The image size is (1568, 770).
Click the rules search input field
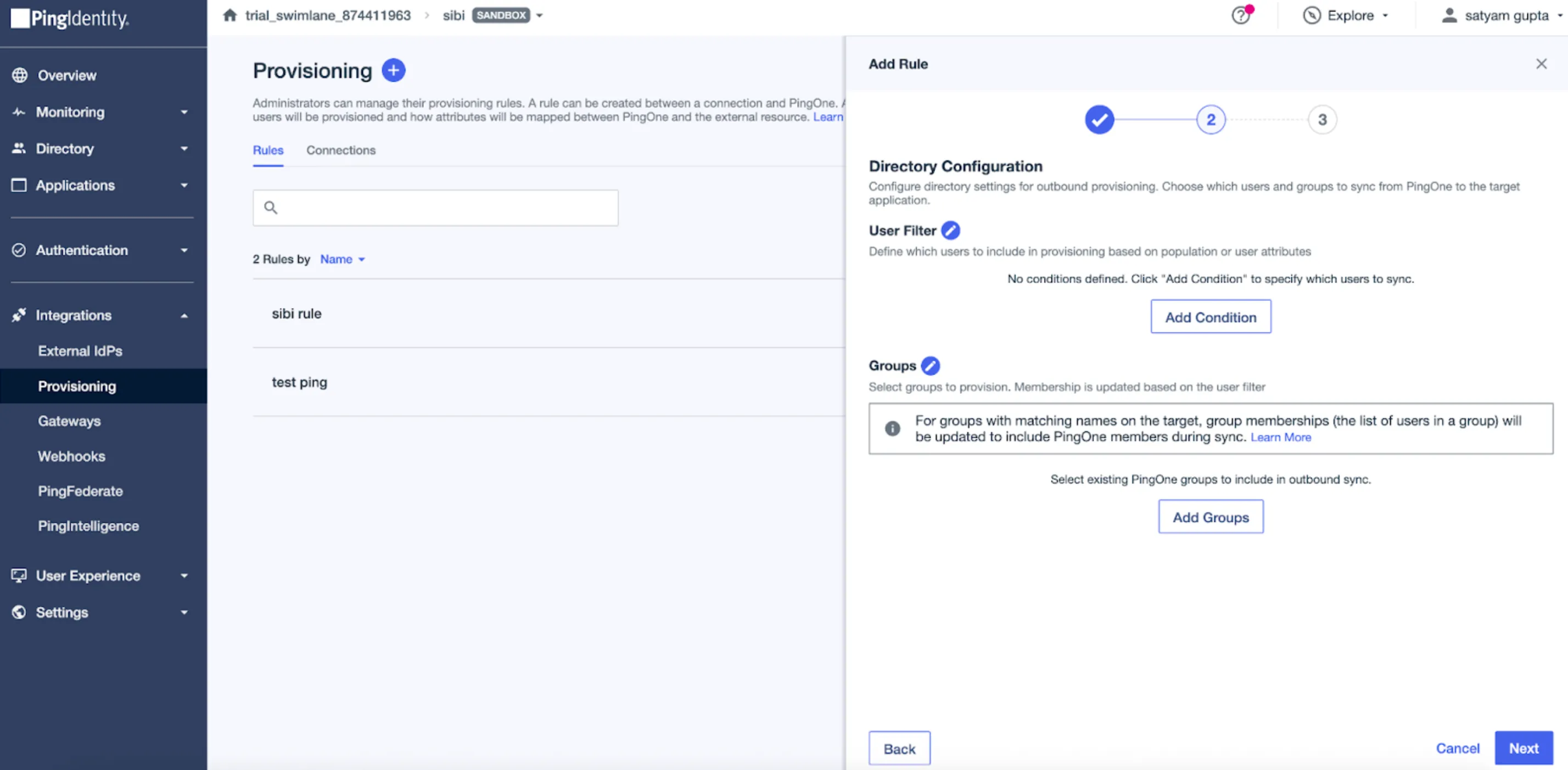tap(435, 208)
